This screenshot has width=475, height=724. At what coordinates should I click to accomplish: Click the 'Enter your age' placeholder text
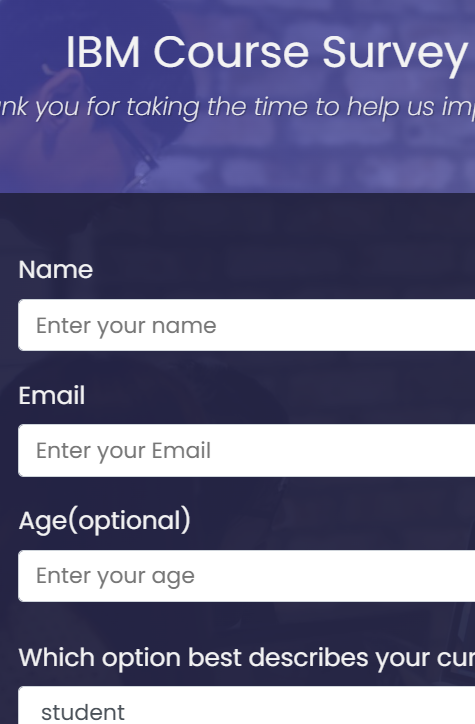click(x=115, y=576)
